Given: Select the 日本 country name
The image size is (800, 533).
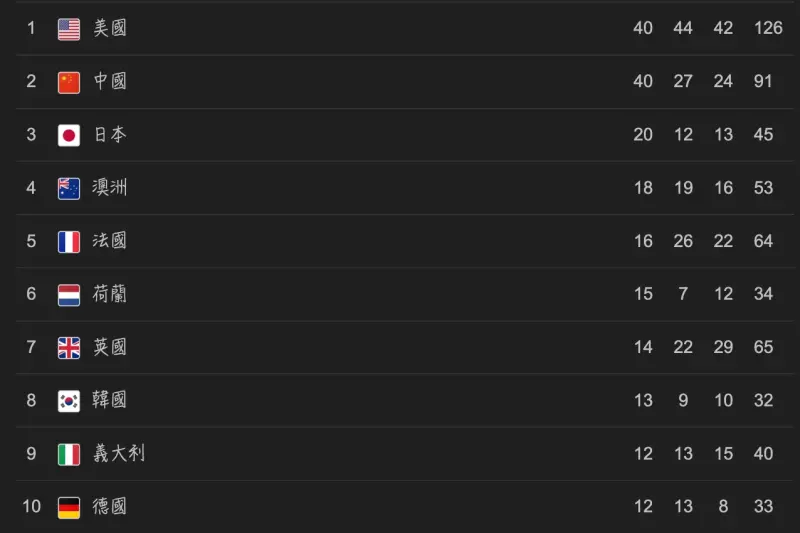Looking at the screenshot, I should point(110,134).
